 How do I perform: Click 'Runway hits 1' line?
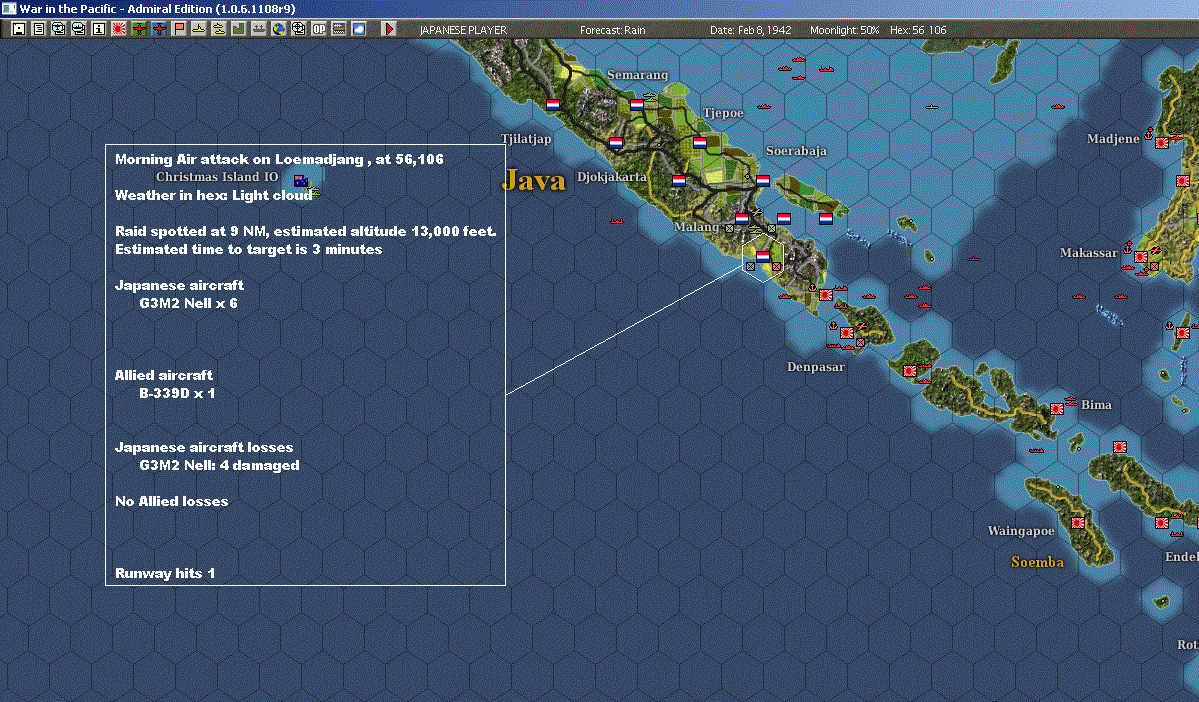164,573
